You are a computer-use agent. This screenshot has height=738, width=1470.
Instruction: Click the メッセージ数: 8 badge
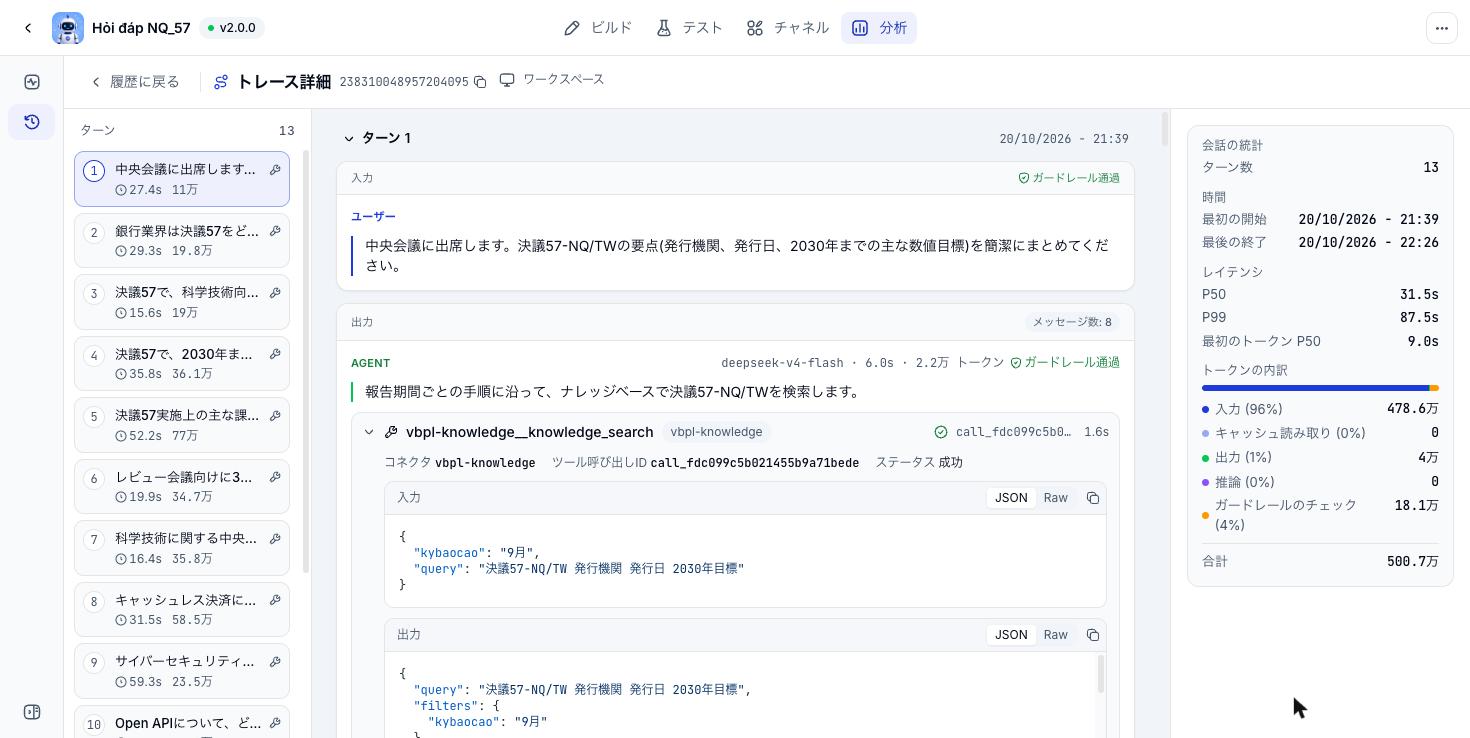pyautogui.click(x=1072, y=322)
